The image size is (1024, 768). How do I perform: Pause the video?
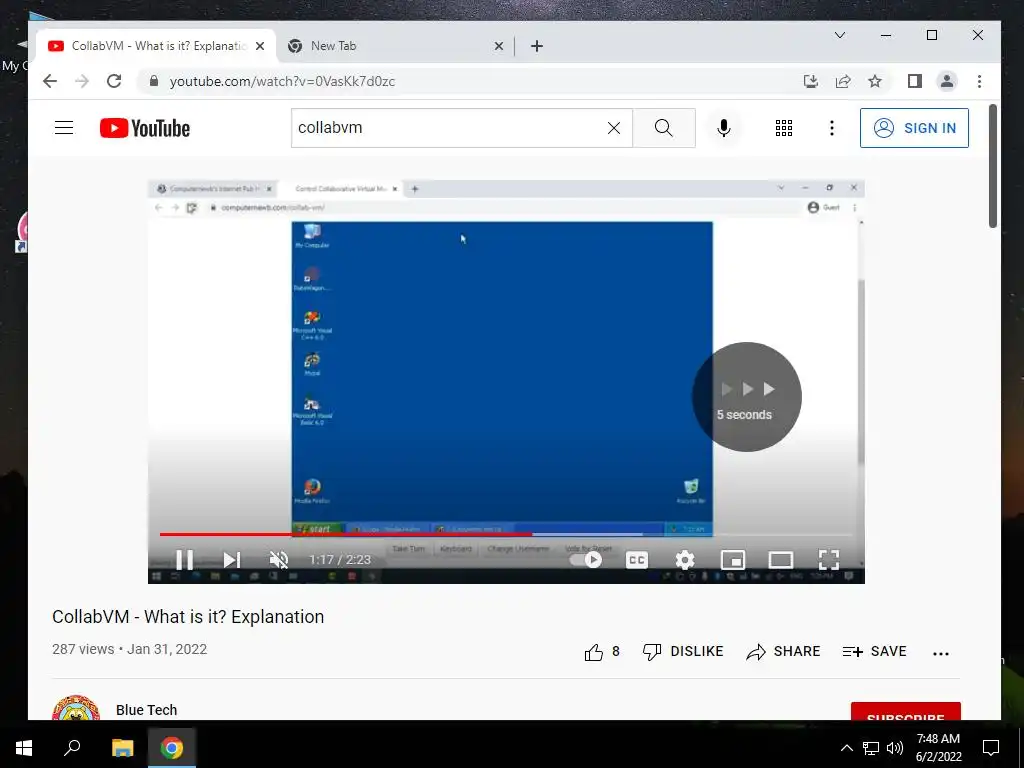(185, 560)
